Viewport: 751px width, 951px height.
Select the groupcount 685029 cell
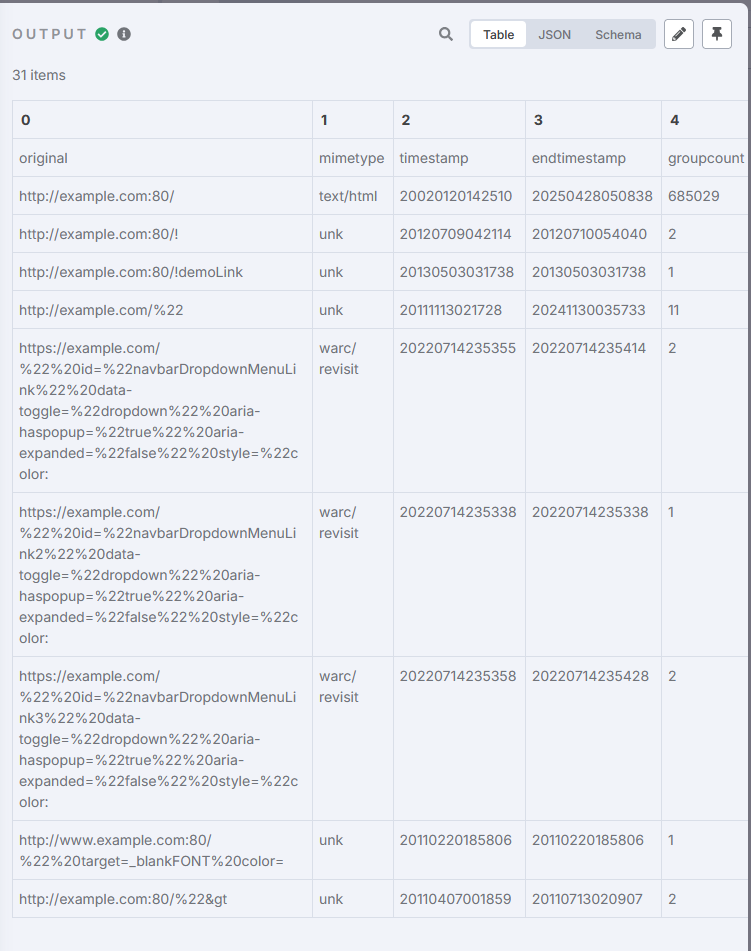click(694, 196)
